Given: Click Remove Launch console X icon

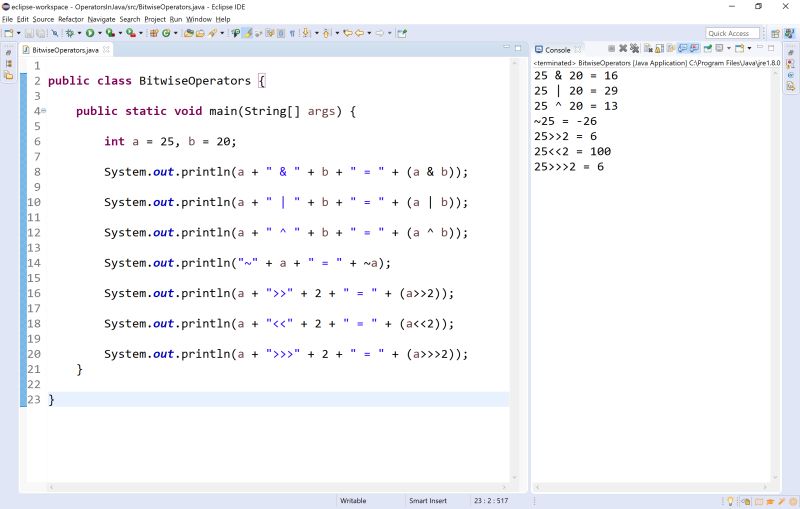Looking at the screenshot, I should pyautogui.click(x=623, y=48).
